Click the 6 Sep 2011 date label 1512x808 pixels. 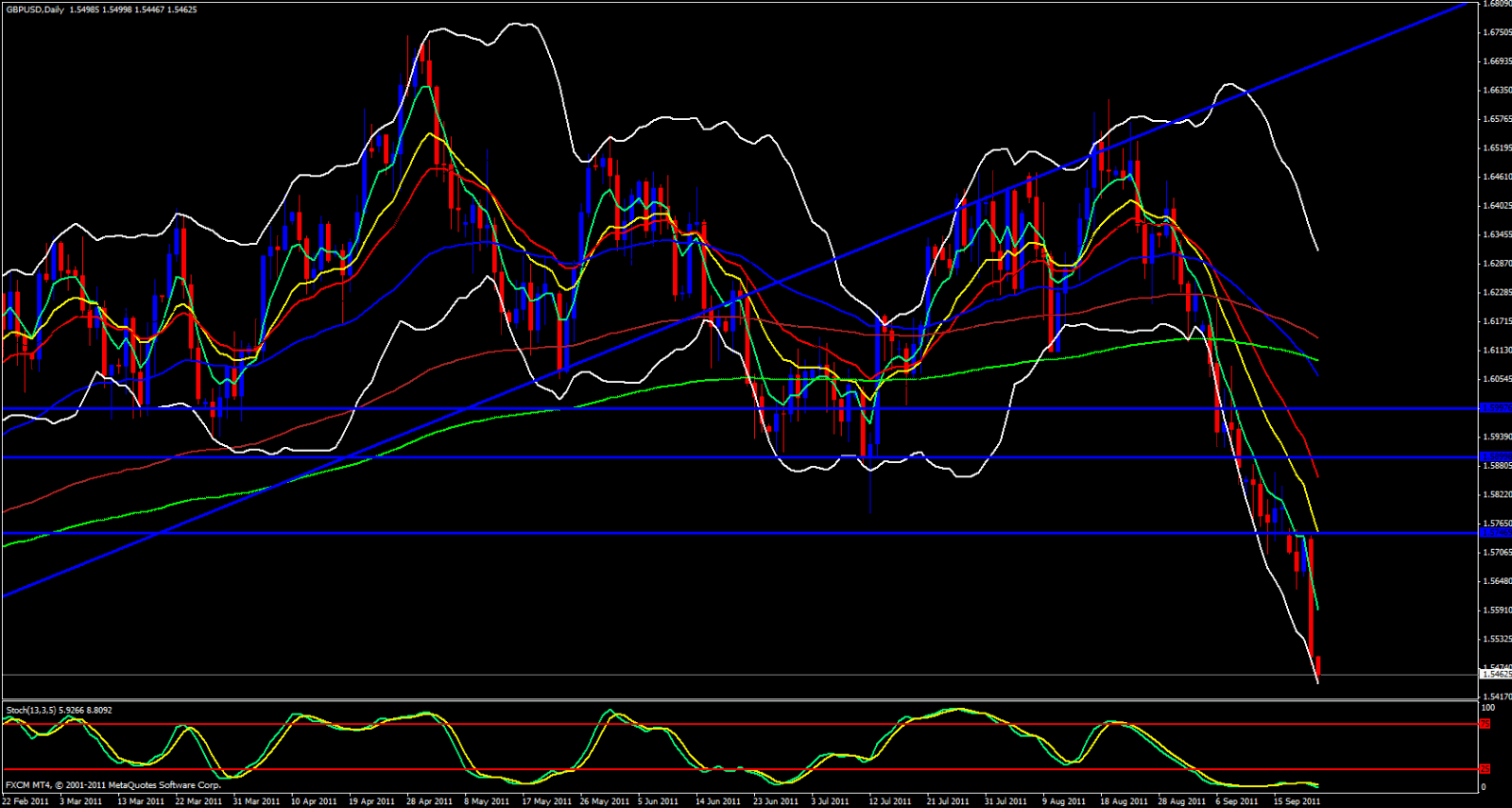pos(1236,801)
